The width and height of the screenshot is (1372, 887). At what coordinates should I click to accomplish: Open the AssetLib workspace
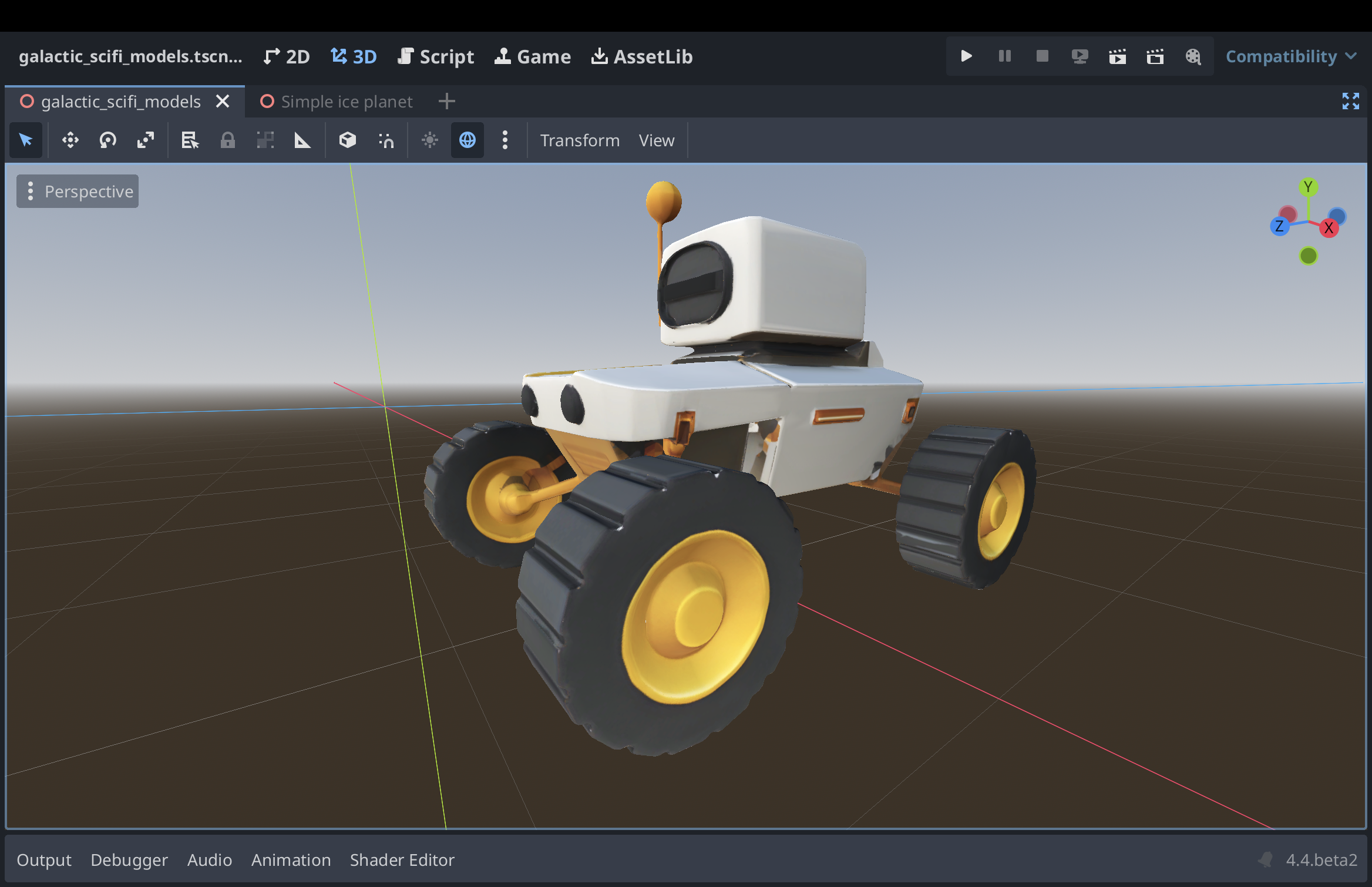(x=642, y=57)
